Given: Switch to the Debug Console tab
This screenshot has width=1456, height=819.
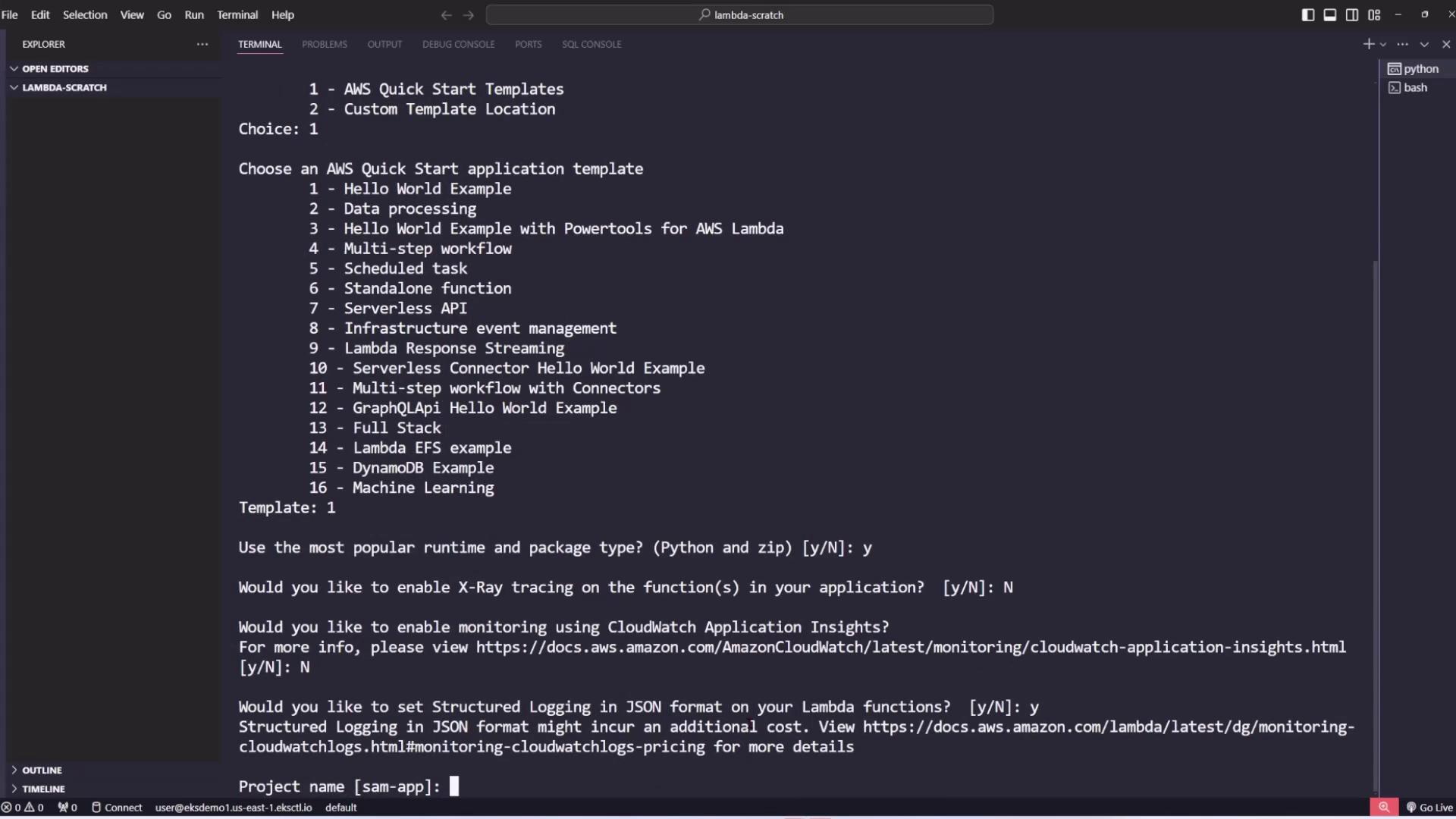Looking at the screenshot, I should tap(458, 44).
